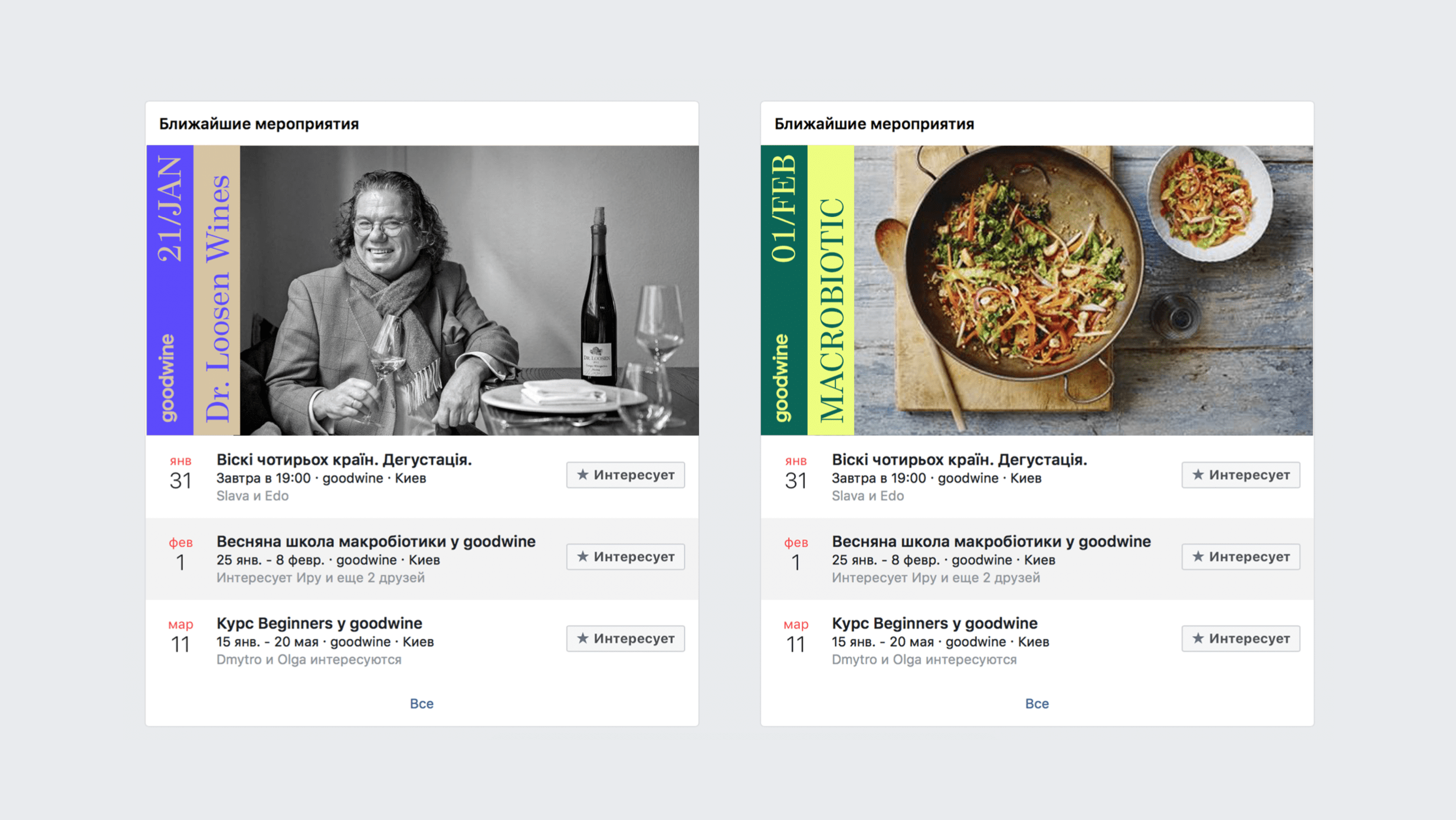
Task: Open Віскі чотирьох країн event in right card
Action: click(x=959, y=460)
